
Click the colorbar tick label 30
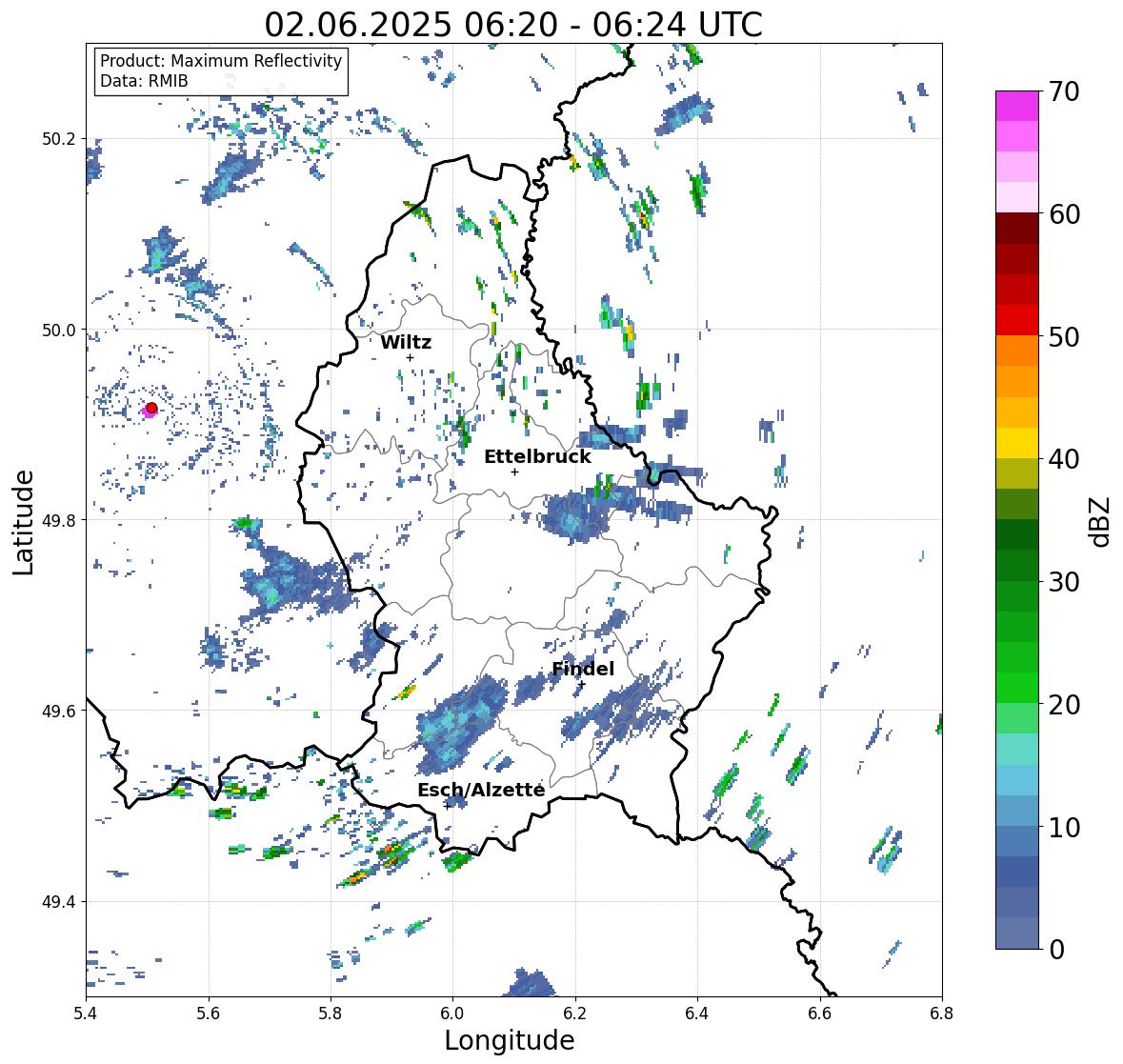(x=1064, y=582)
